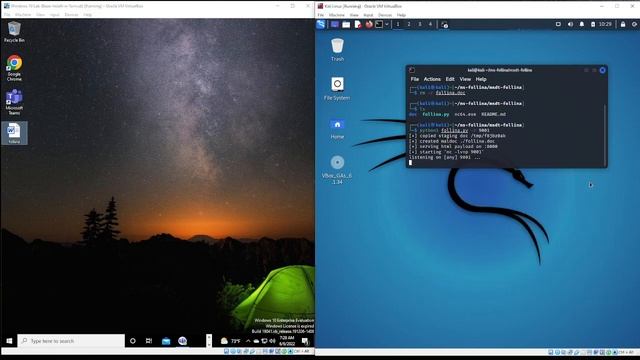Screen dimensions: 640x360
Task: Open file manager from Kali panel
Action: point(346,24)
